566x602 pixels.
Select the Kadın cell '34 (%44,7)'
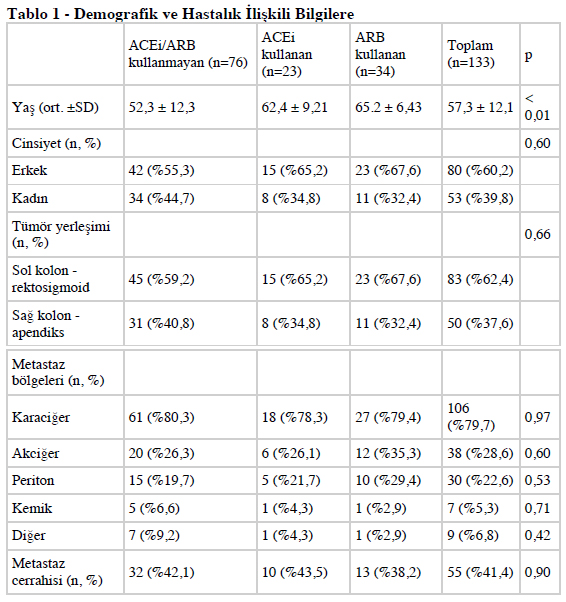161,198
